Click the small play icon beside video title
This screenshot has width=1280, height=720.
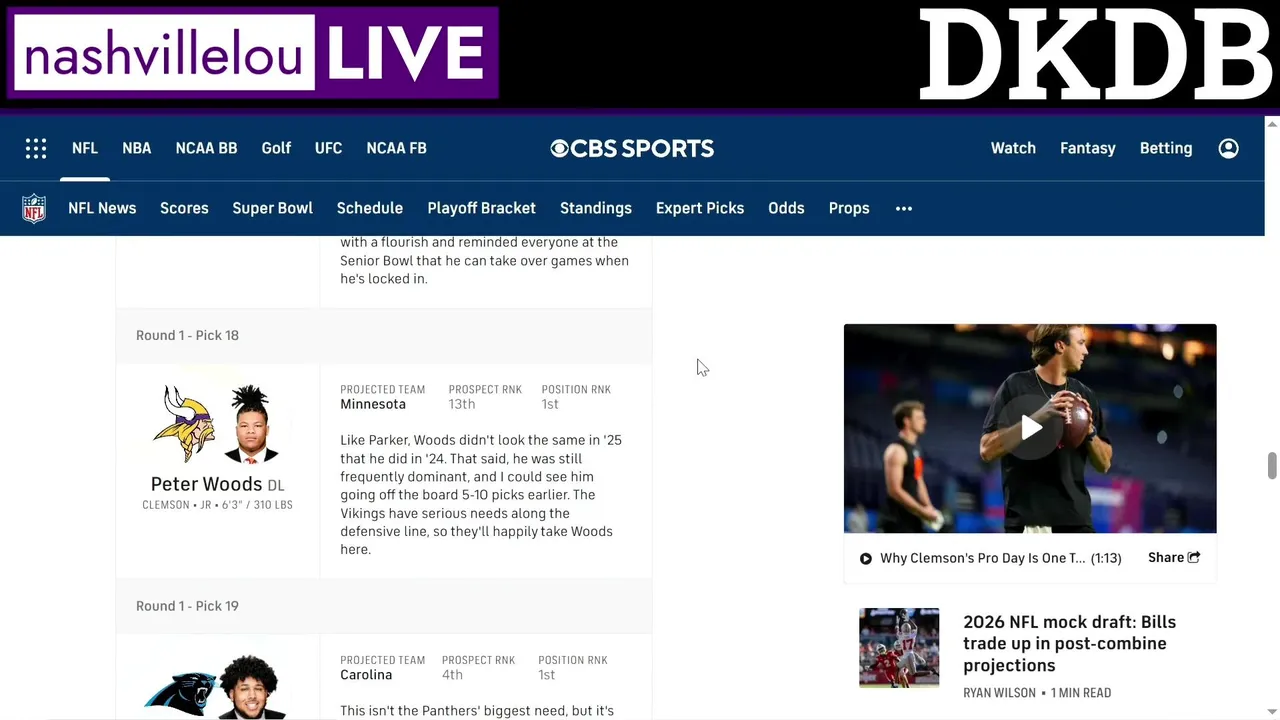click(x=866, y=559)
